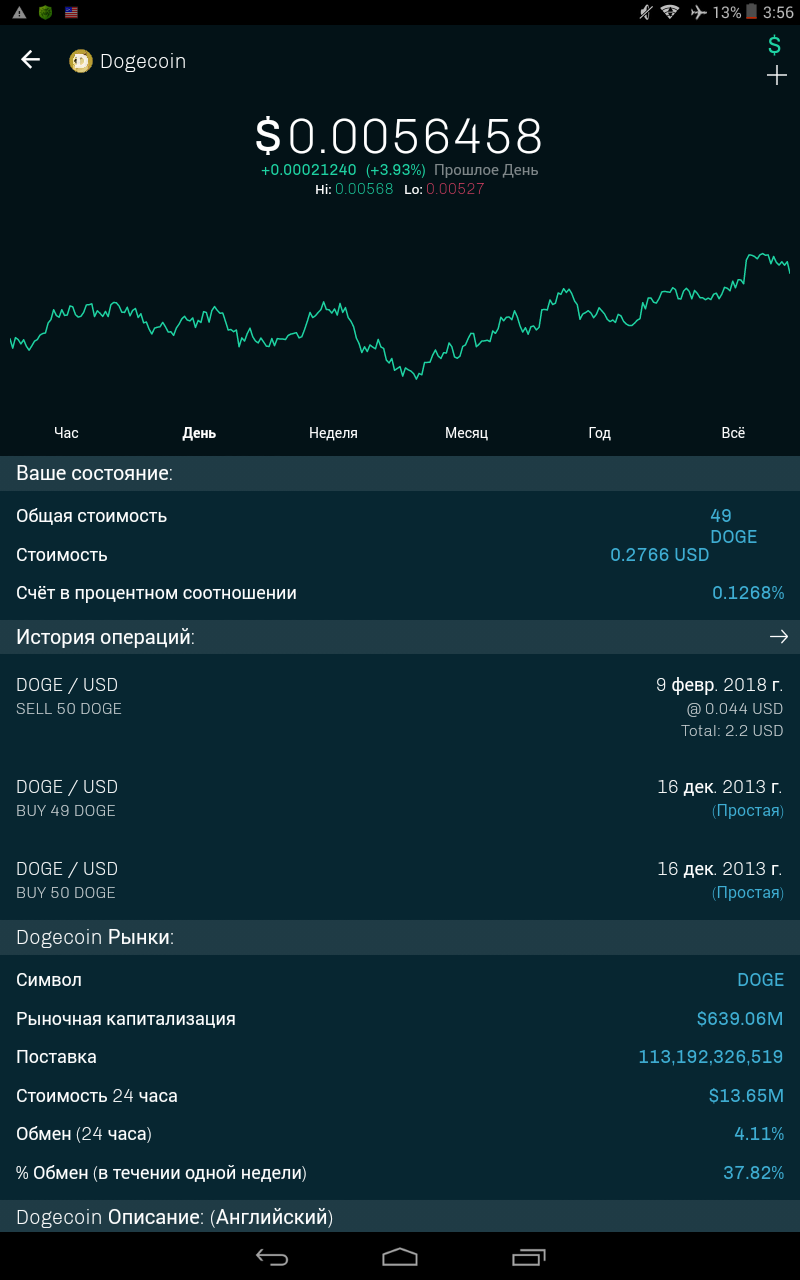Switch chart to Неделя range
This screenshot has width=800, height=1280.
click(333, 433)
